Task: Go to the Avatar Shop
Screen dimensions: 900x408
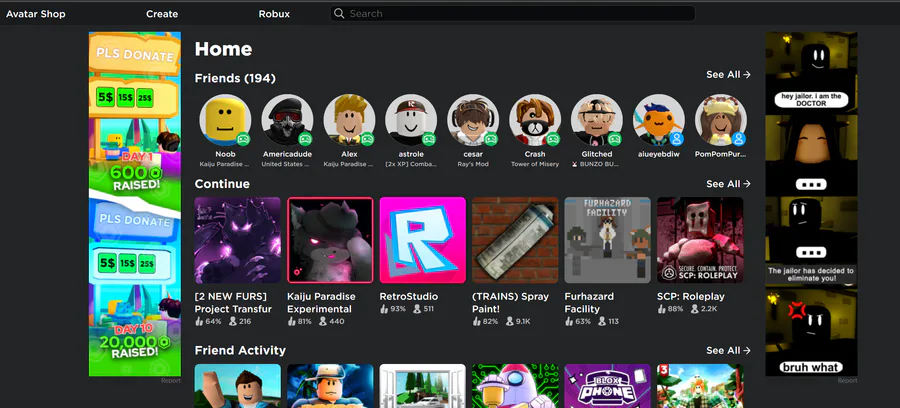Action: click(x=36, y=14)
